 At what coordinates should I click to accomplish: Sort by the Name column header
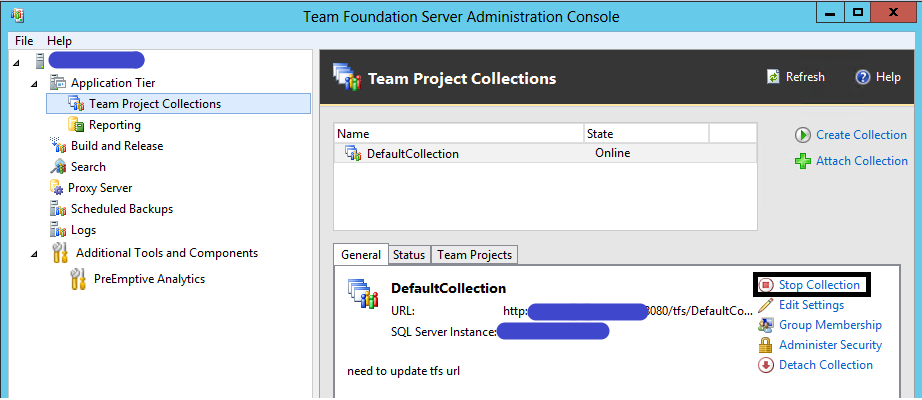(x=459, y=134)
